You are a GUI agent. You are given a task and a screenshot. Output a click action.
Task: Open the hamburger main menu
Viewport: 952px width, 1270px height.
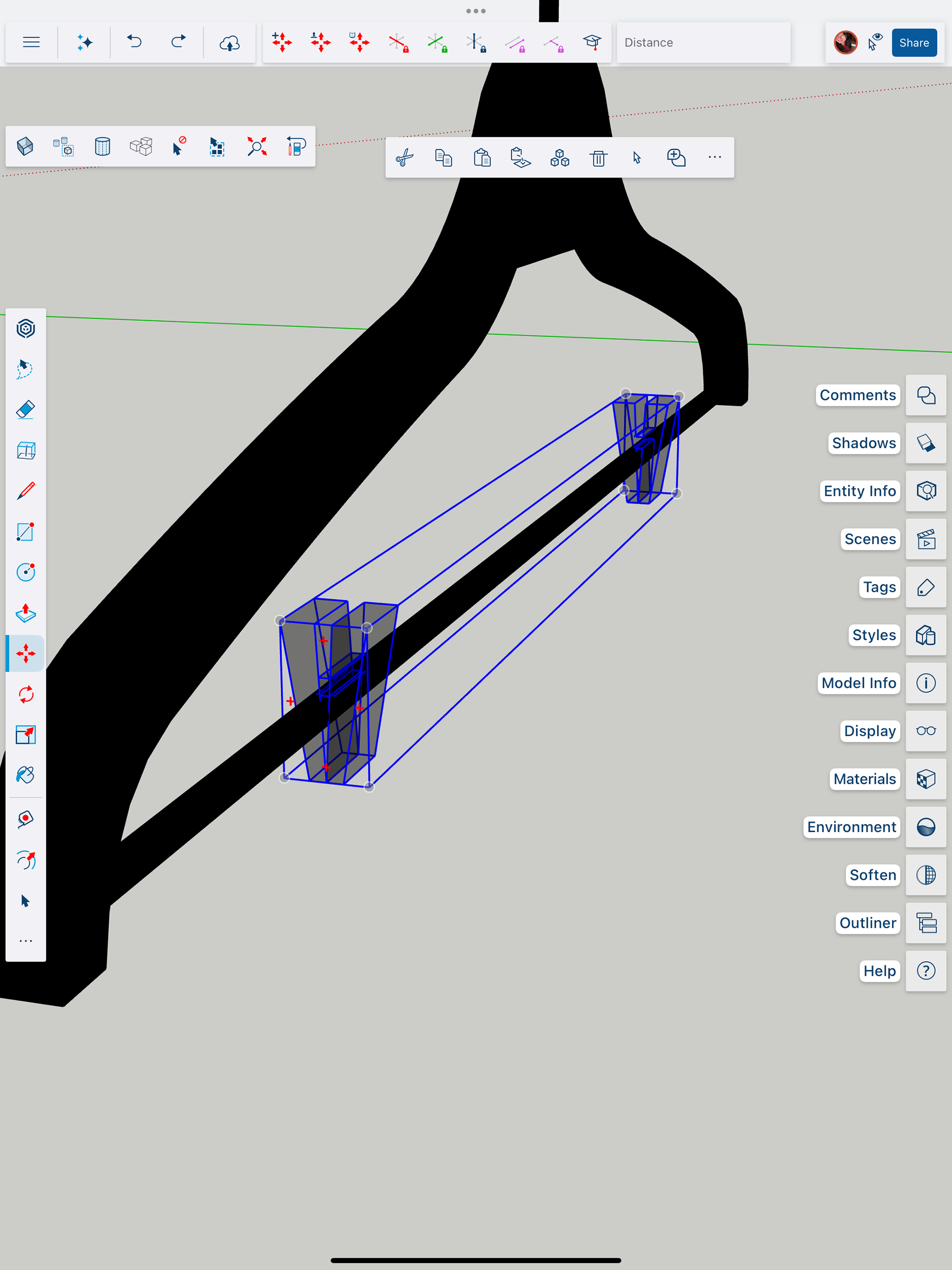click(32, 43)
